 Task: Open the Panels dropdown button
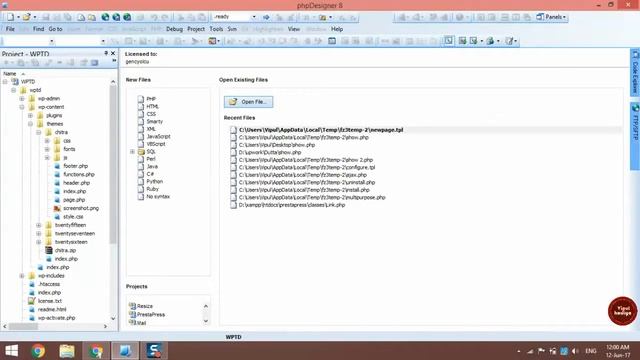(x=551, y=17)
